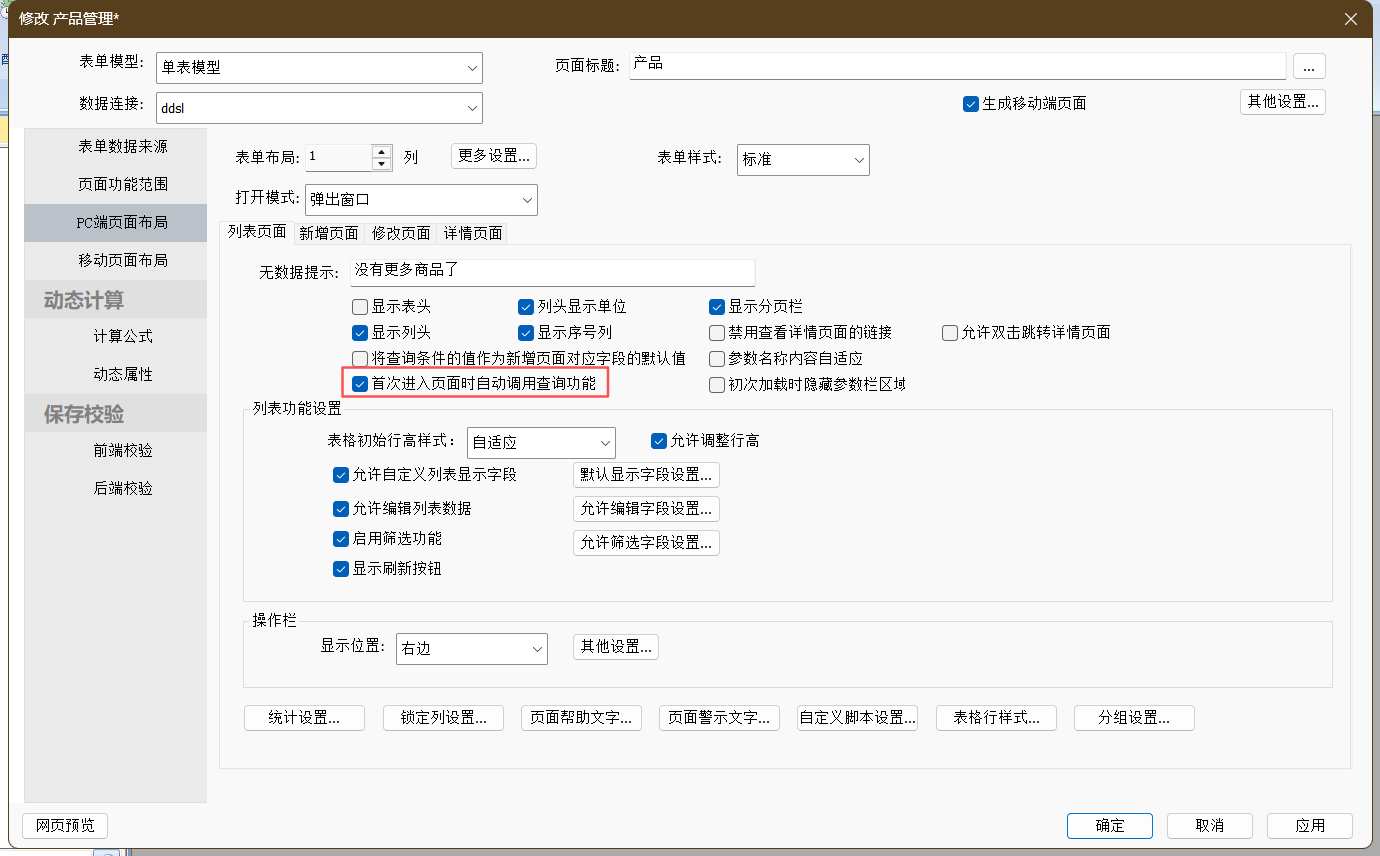Select 移动页面布局 in the left sidebar
1380x856 pixels.
(123, 260)
